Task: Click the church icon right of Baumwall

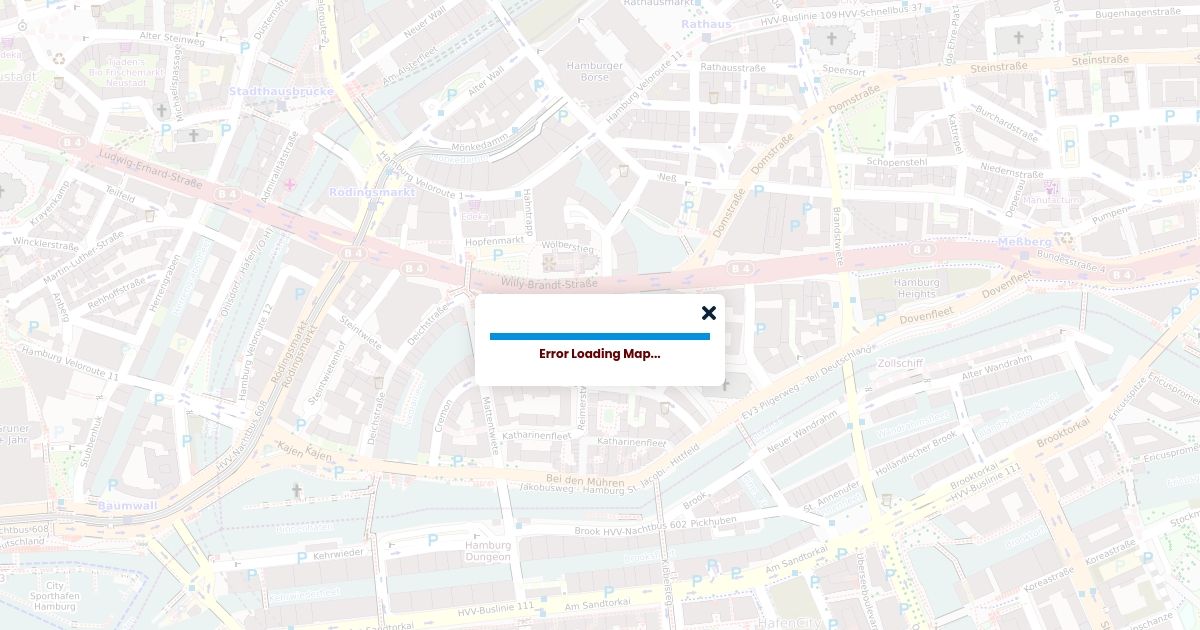Action: point(296,490)
